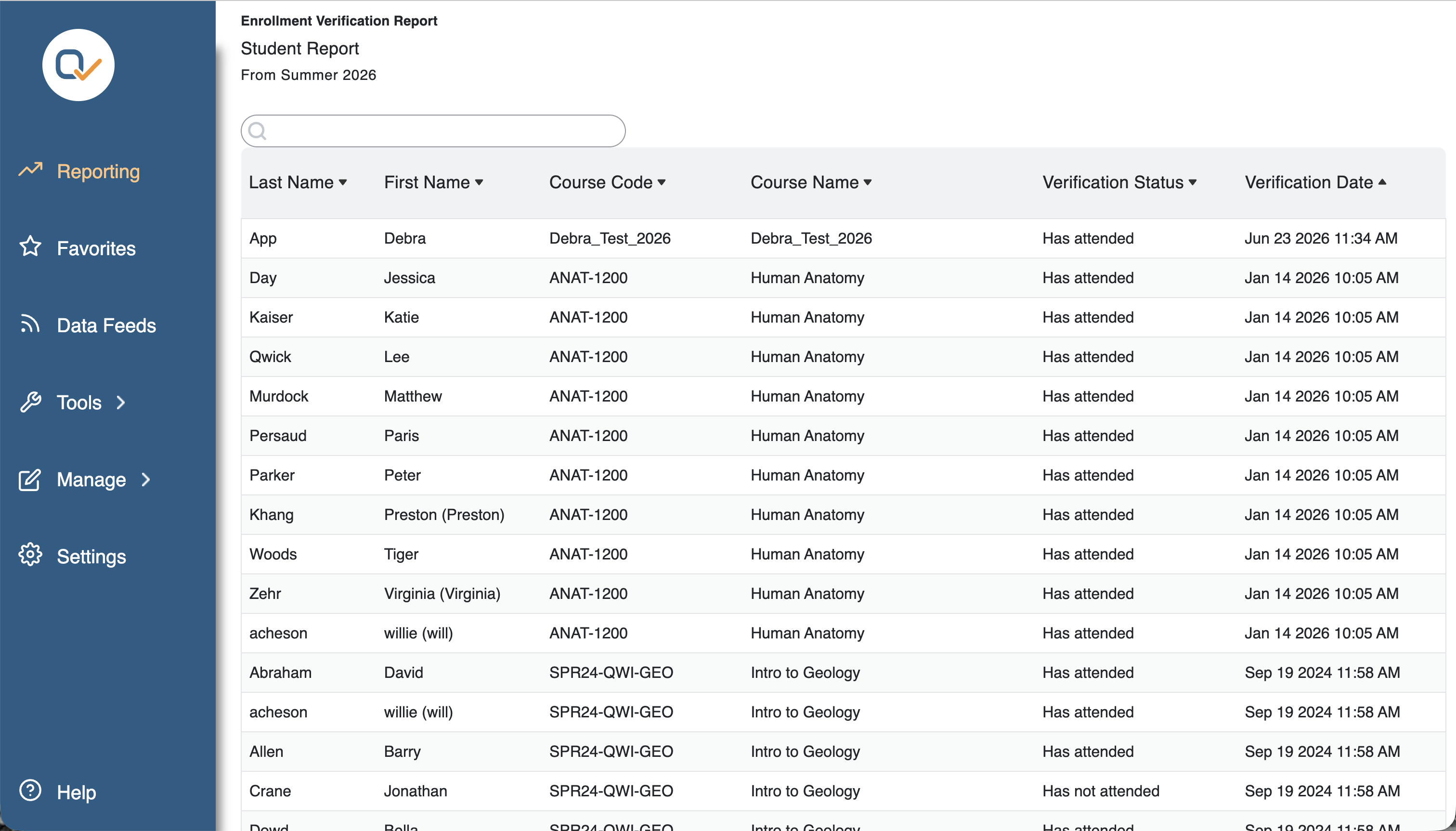Expand the Manage submenu chevron
The width and height of the screenshot is (1456, 831).
coord(145,480)
